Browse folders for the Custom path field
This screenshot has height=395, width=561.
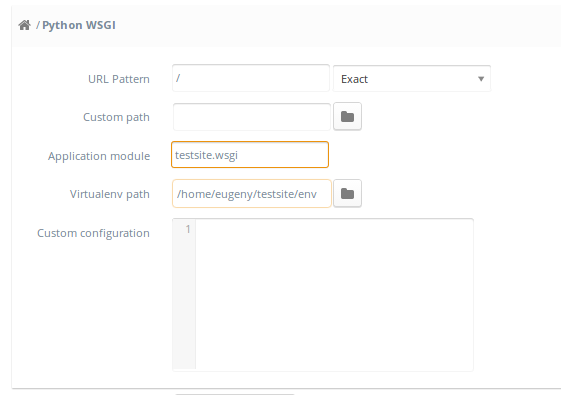pyautogui.click(x=347, y=117)
